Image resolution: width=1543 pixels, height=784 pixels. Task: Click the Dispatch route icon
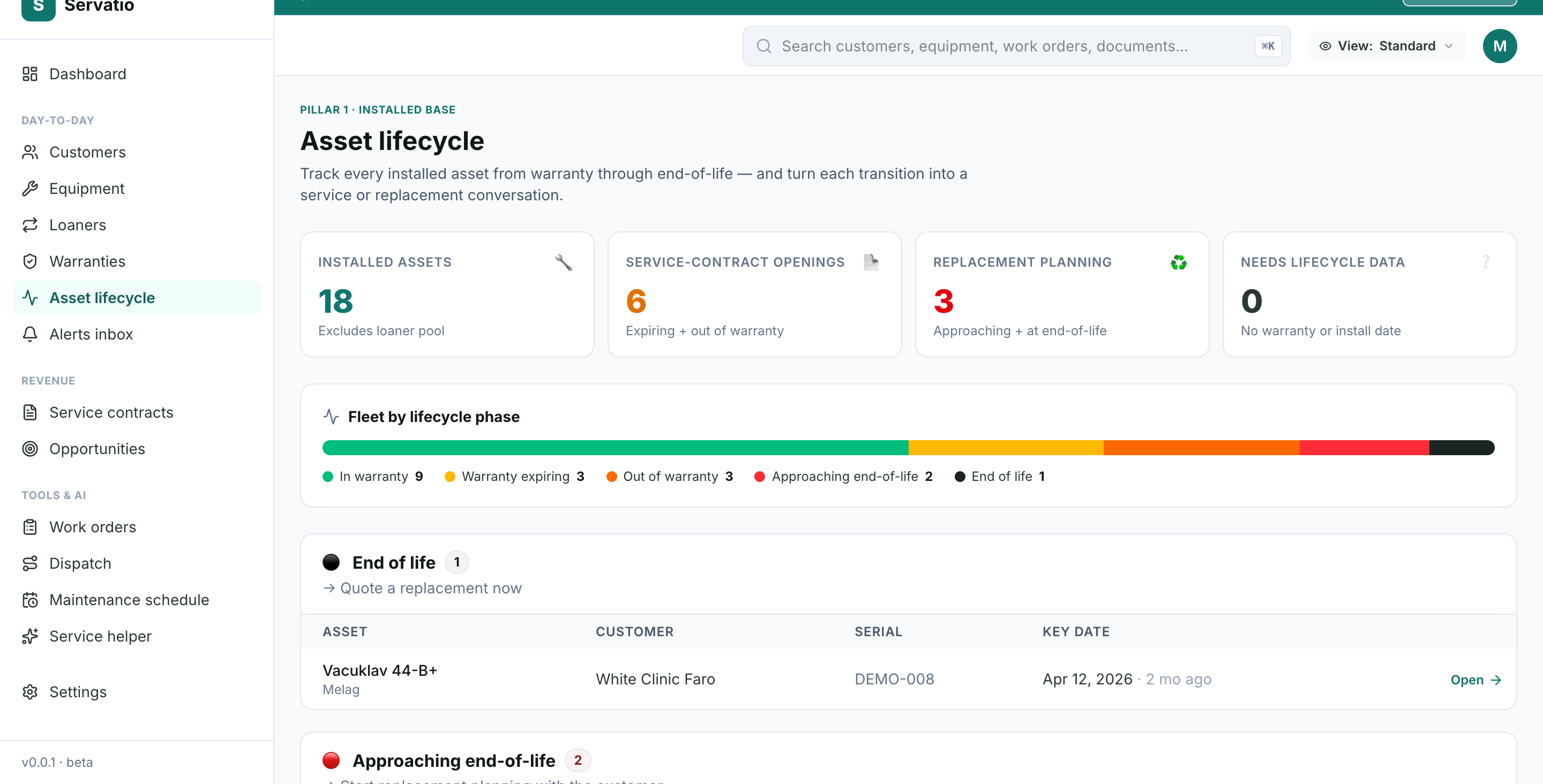(30, 563)
